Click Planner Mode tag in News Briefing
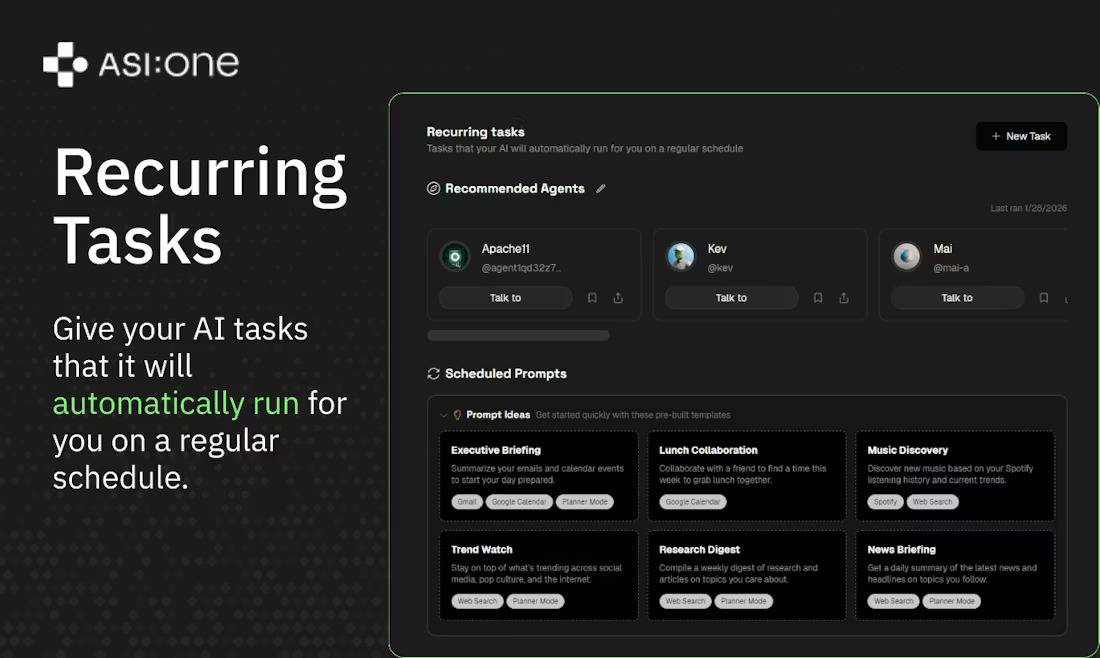Viewport: 1100px width, 658px height. [x=952, y=602]
